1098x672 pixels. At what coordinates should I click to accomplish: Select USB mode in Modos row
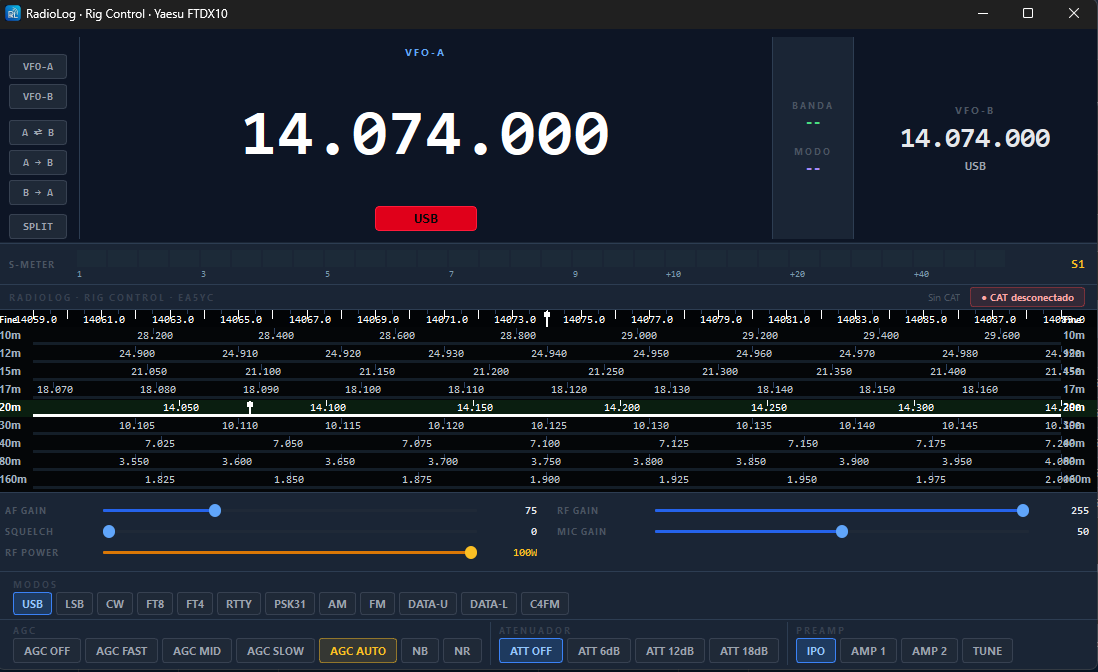click(x=32, y=603)
